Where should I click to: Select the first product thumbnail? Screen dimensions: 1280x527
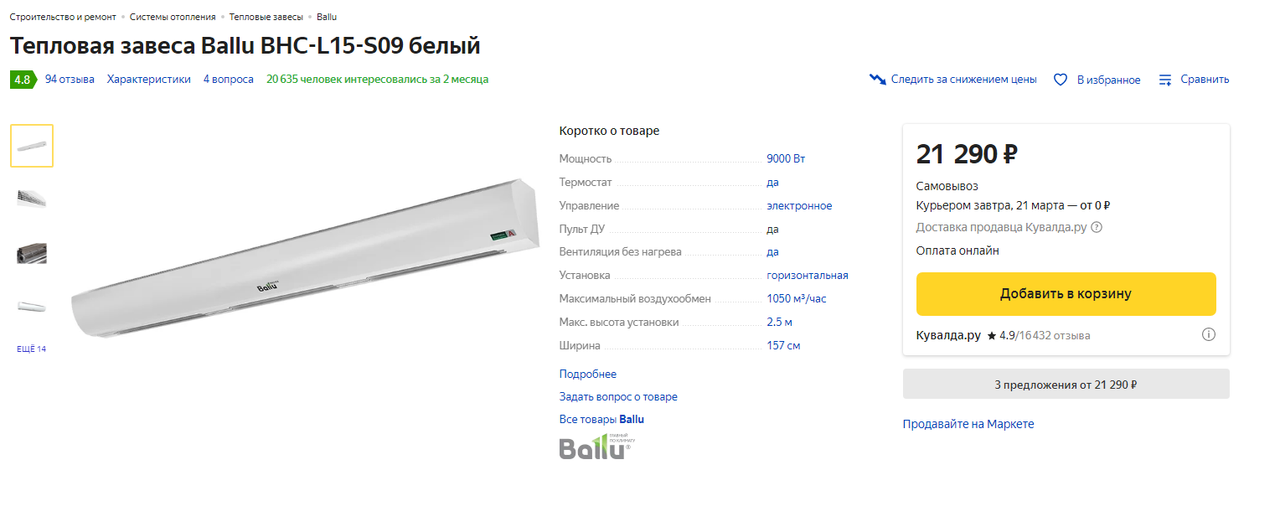[32, 146]
